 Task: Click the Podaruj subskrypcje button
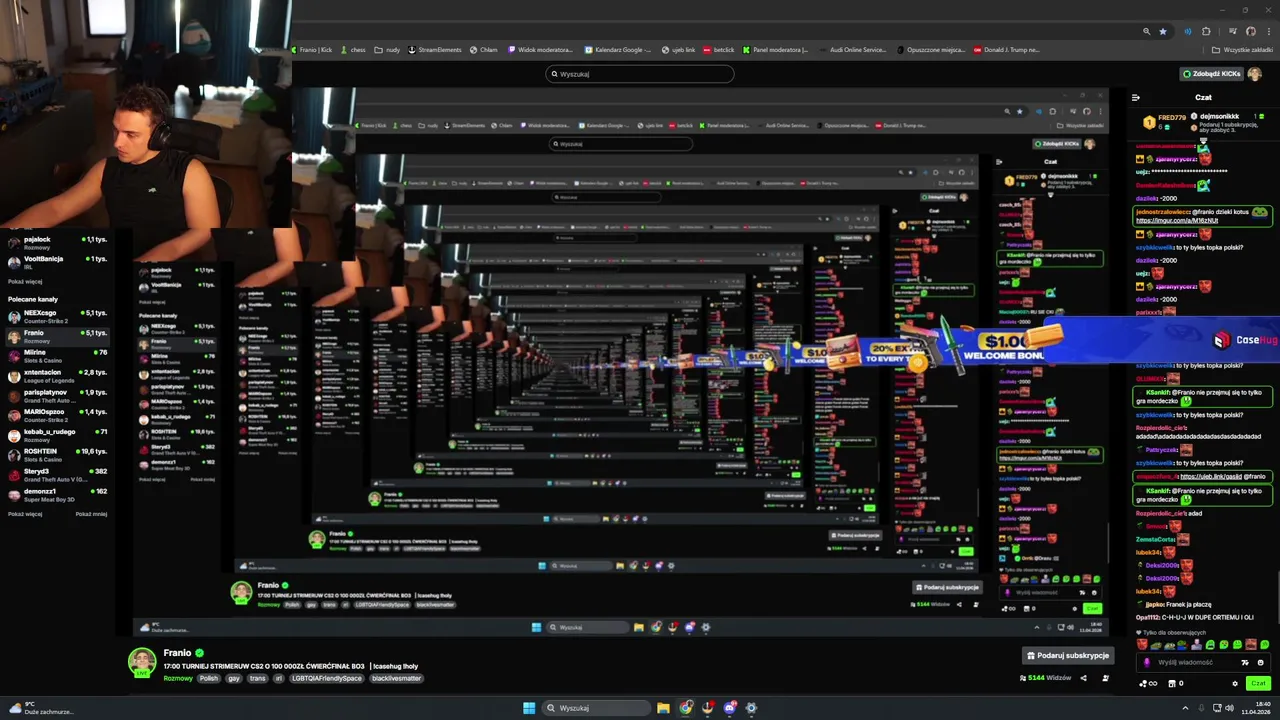1068,655
